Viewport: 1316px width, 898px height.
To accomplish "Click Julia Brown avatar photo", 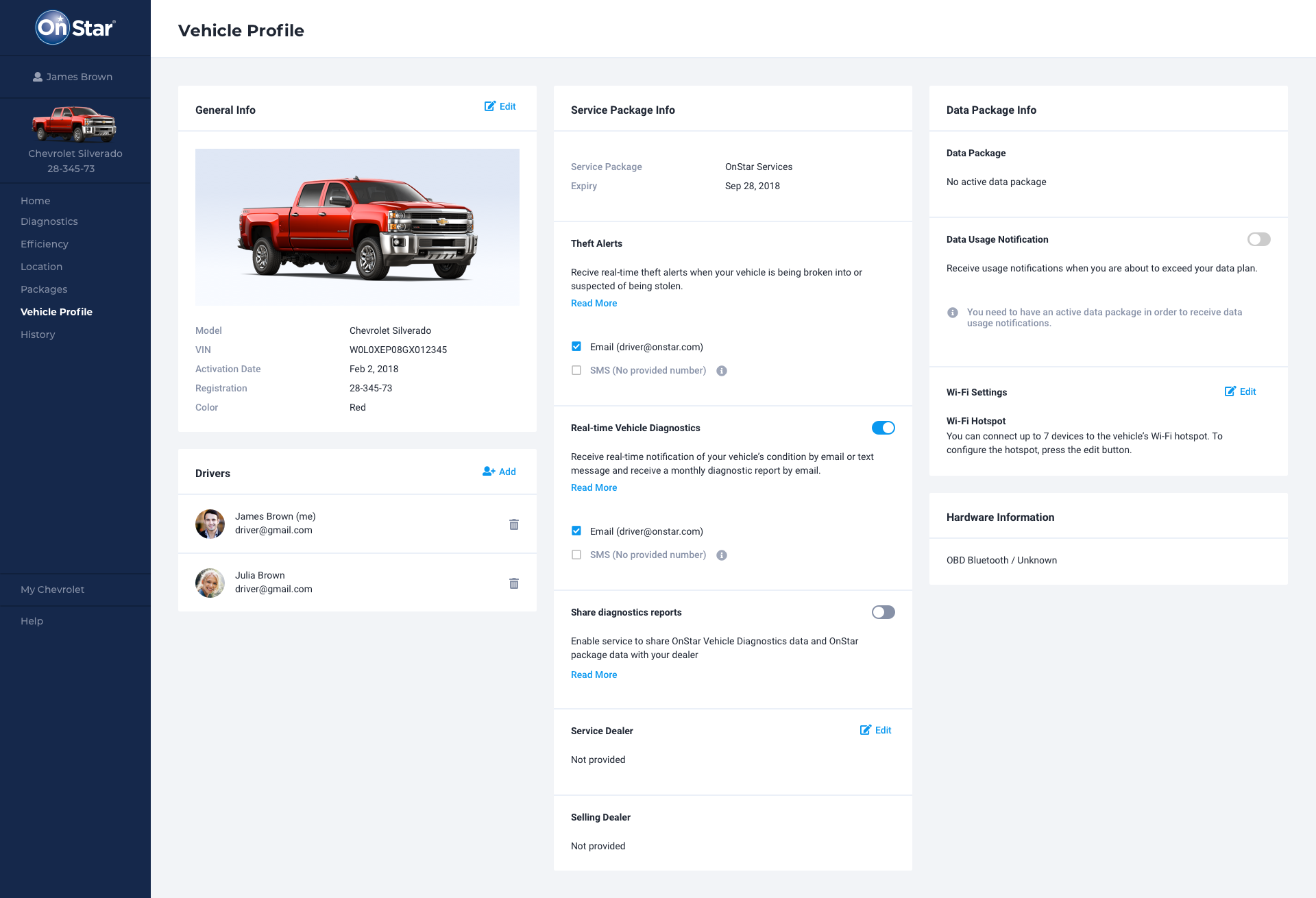I will coord(210,583).
